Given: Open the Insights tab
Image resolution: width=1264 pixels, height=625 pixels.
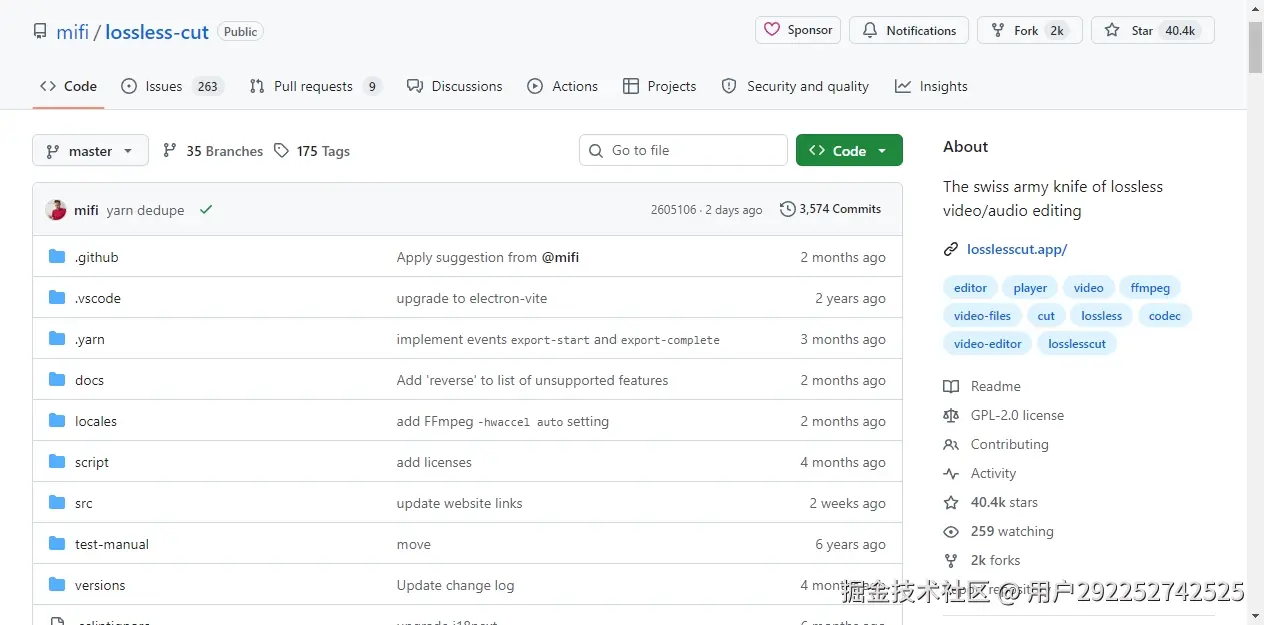Looking at the screenshot, I should (931, 86).
